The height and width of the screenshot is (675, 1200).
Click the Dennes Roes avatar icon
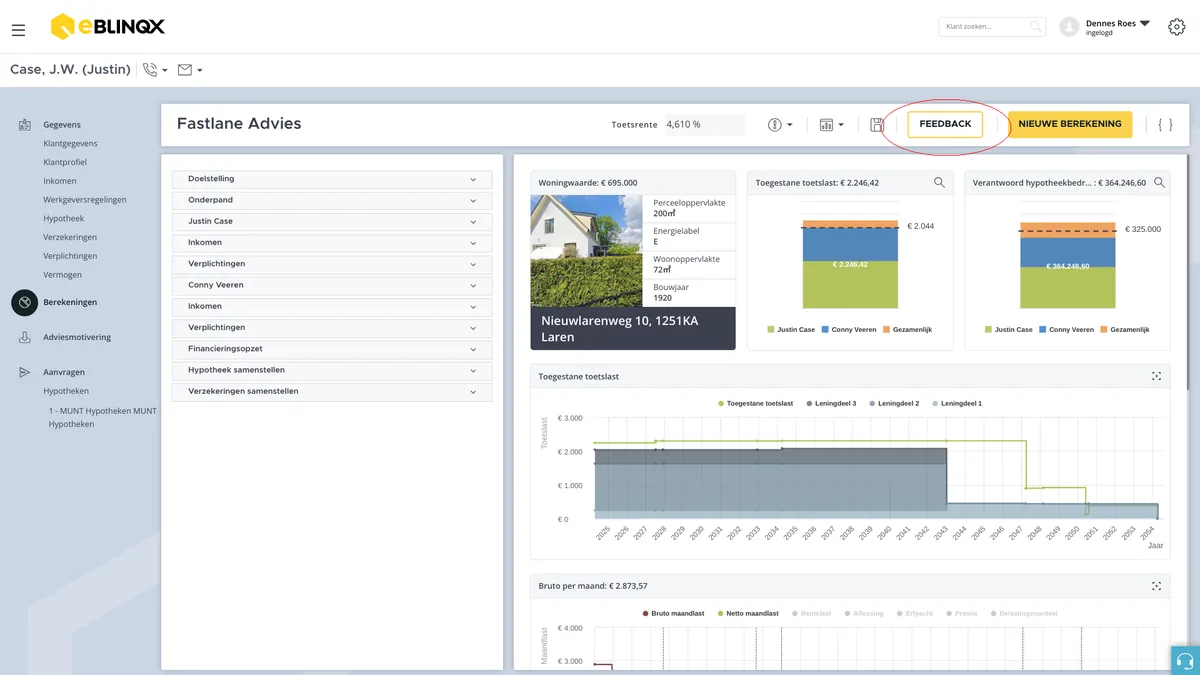coord(1069,27)
